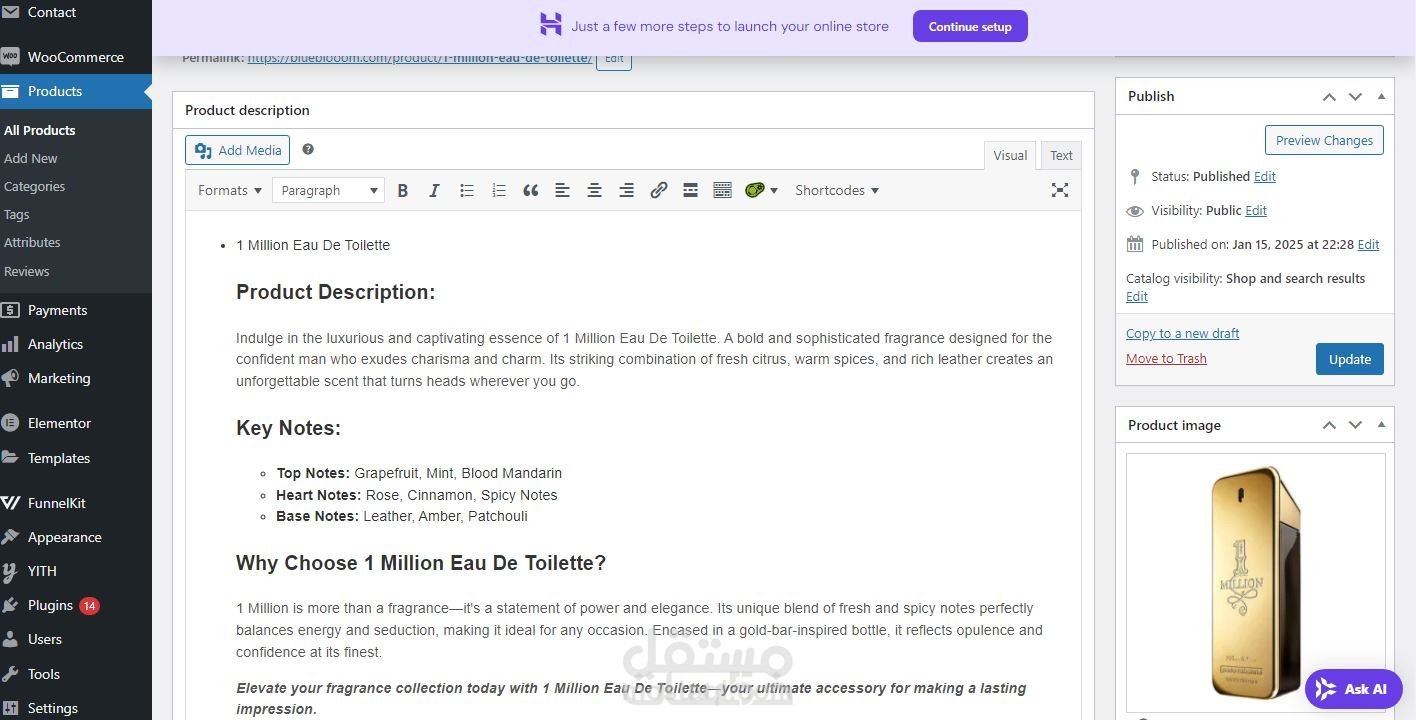The width and height of the screenshot is (1416, 720).
Task: Open Appearance menu in sidebar
Action: tap(76, 537)
